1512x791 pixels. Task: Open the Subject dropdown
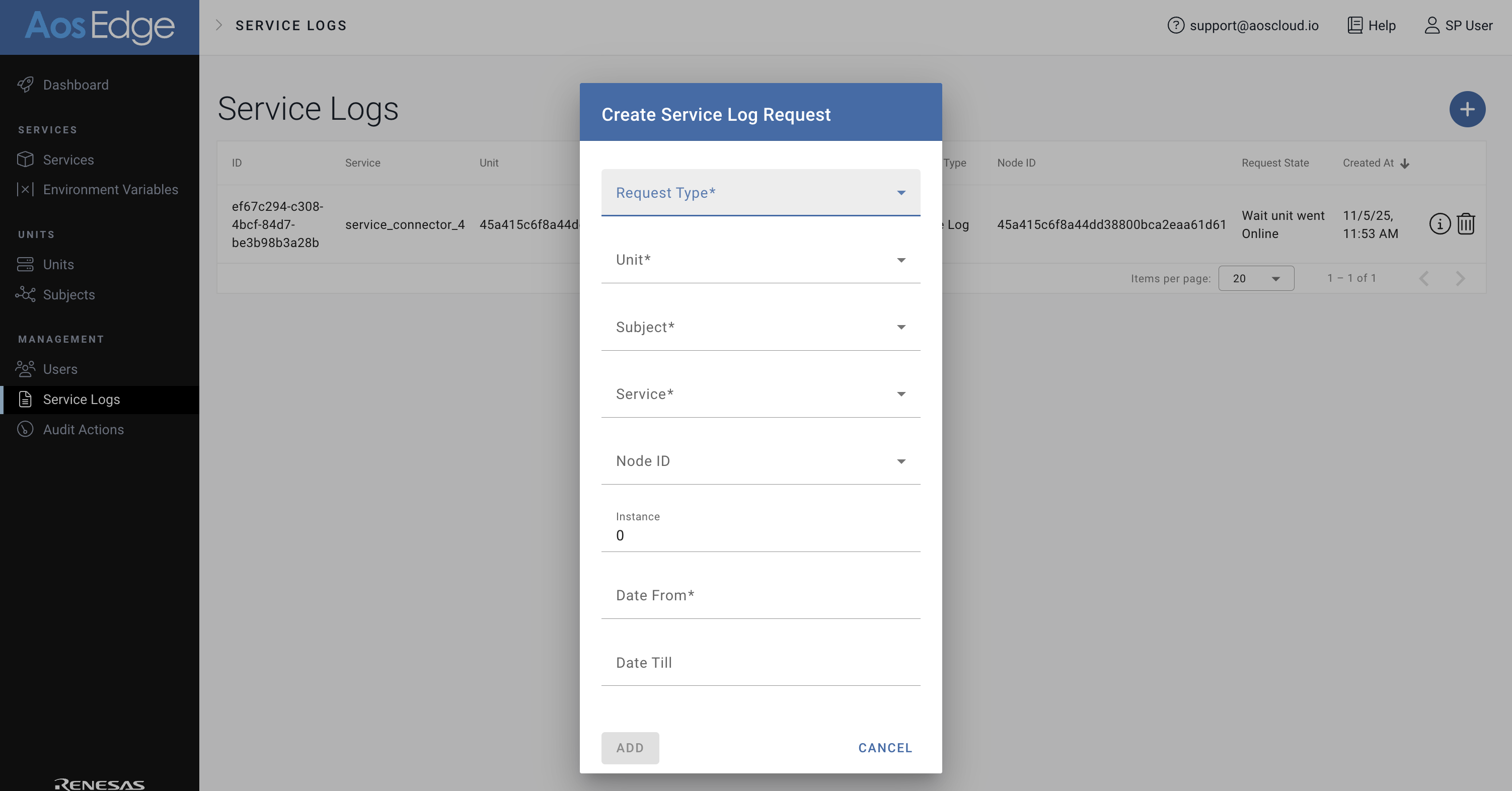click(760, 327)
